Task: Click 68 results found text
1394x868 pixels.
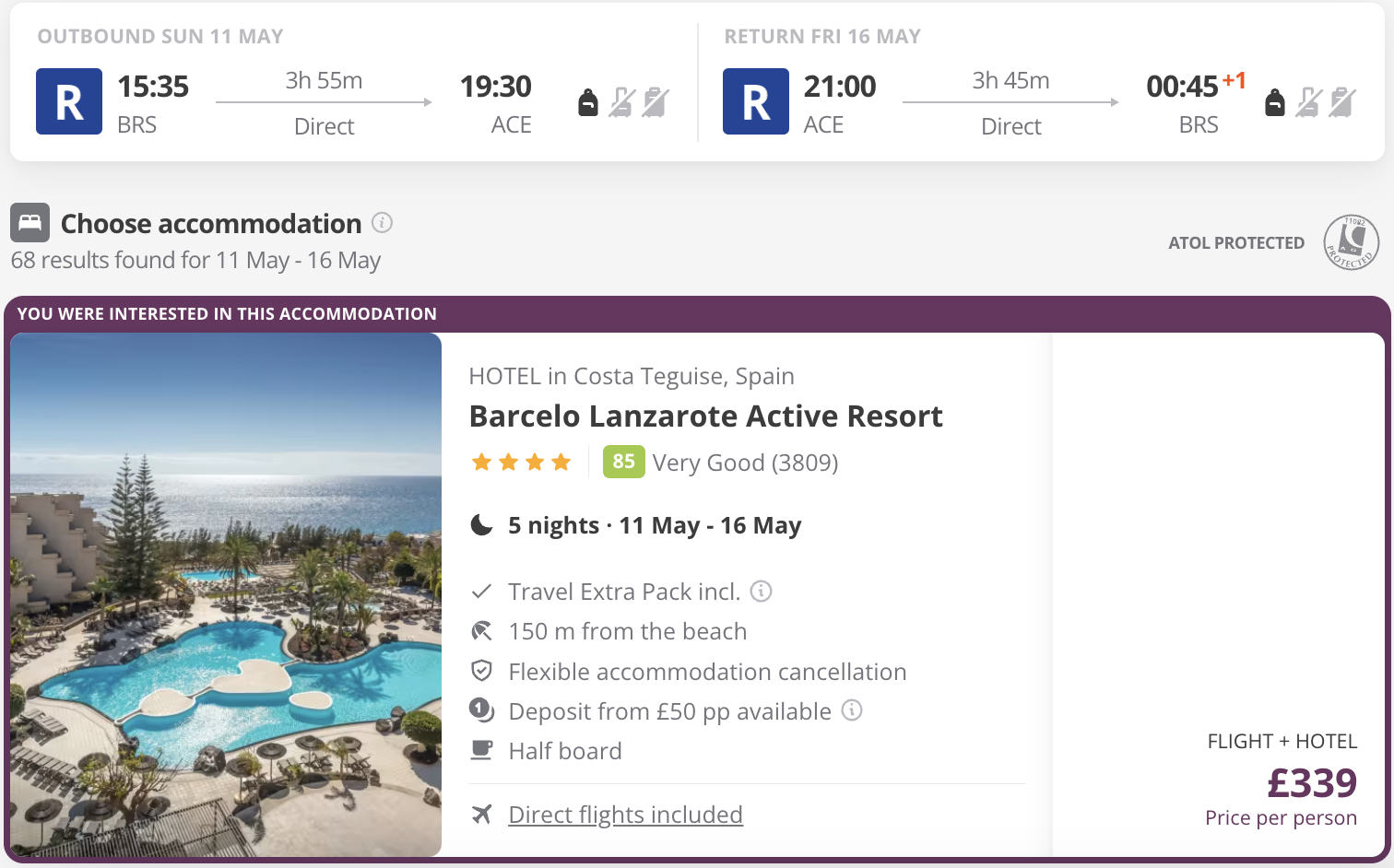Action: 195,261
